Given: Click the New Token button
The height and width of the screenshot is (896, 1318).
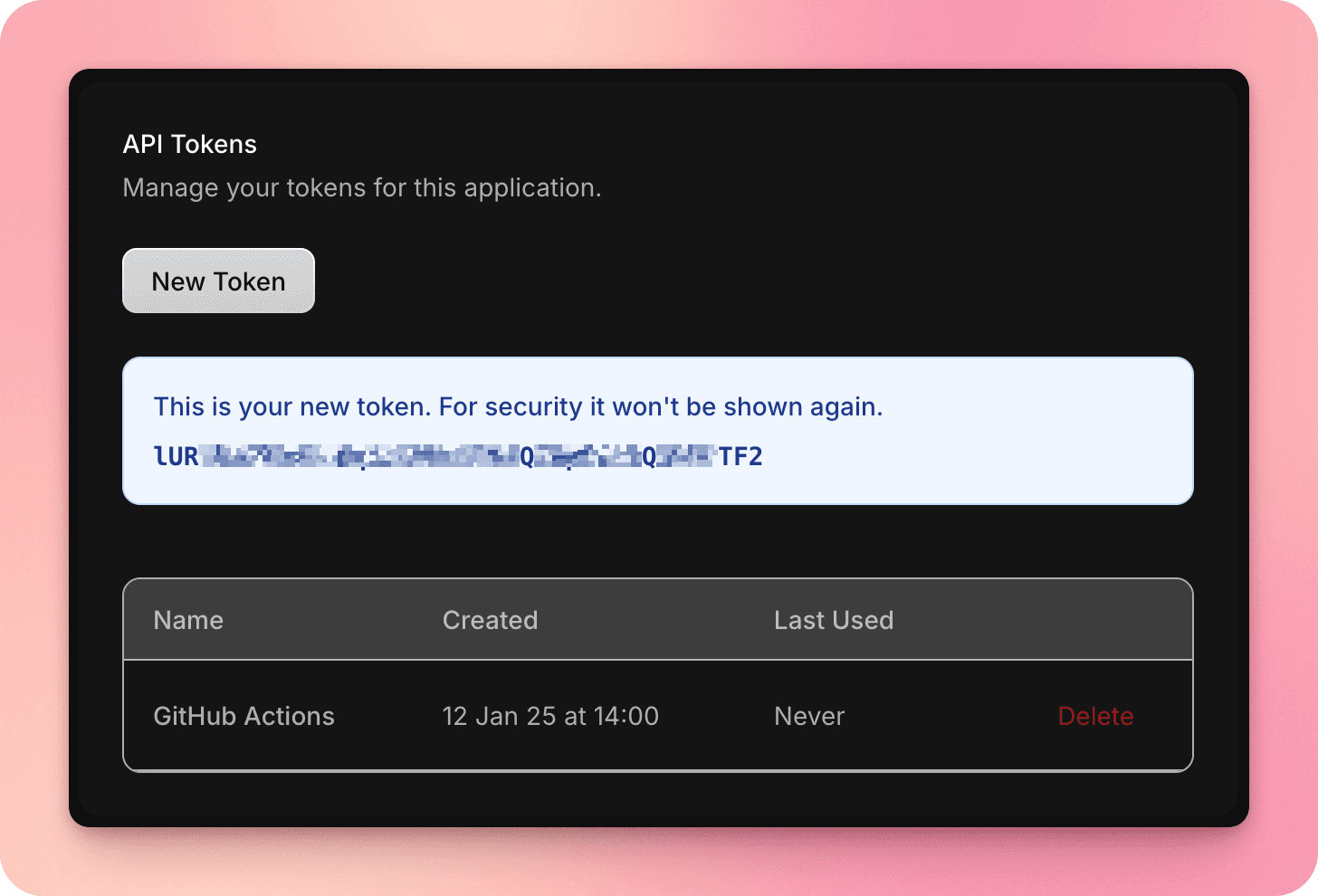Looking at the screenshot, I should [217, 281].
